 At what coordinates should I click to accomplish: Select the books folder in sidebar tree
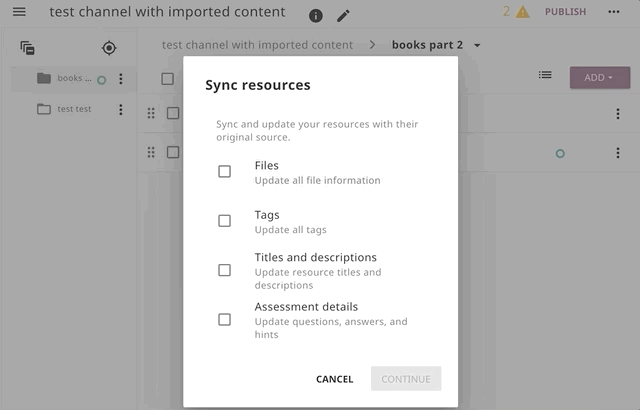point(73,79)
